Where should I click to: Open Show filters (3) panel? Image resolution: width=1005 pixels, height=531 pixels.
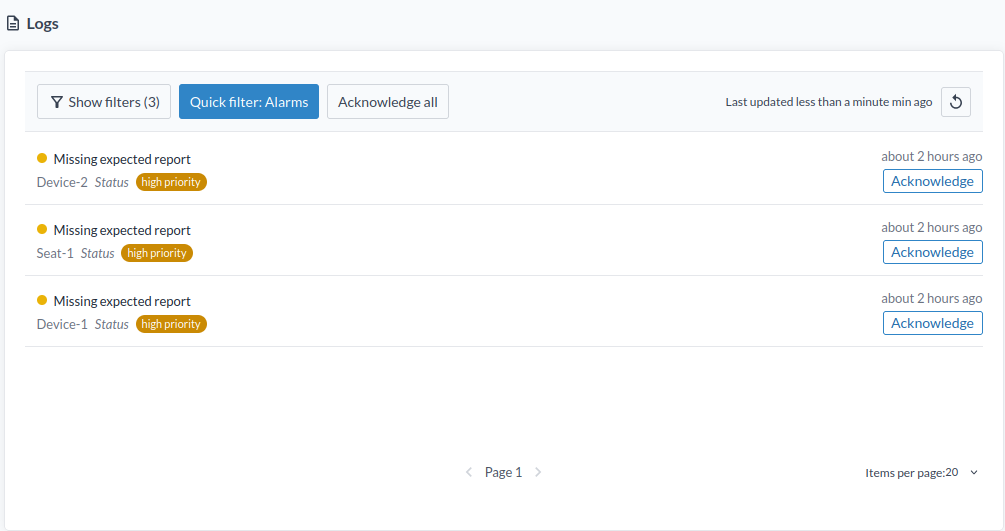104,102
